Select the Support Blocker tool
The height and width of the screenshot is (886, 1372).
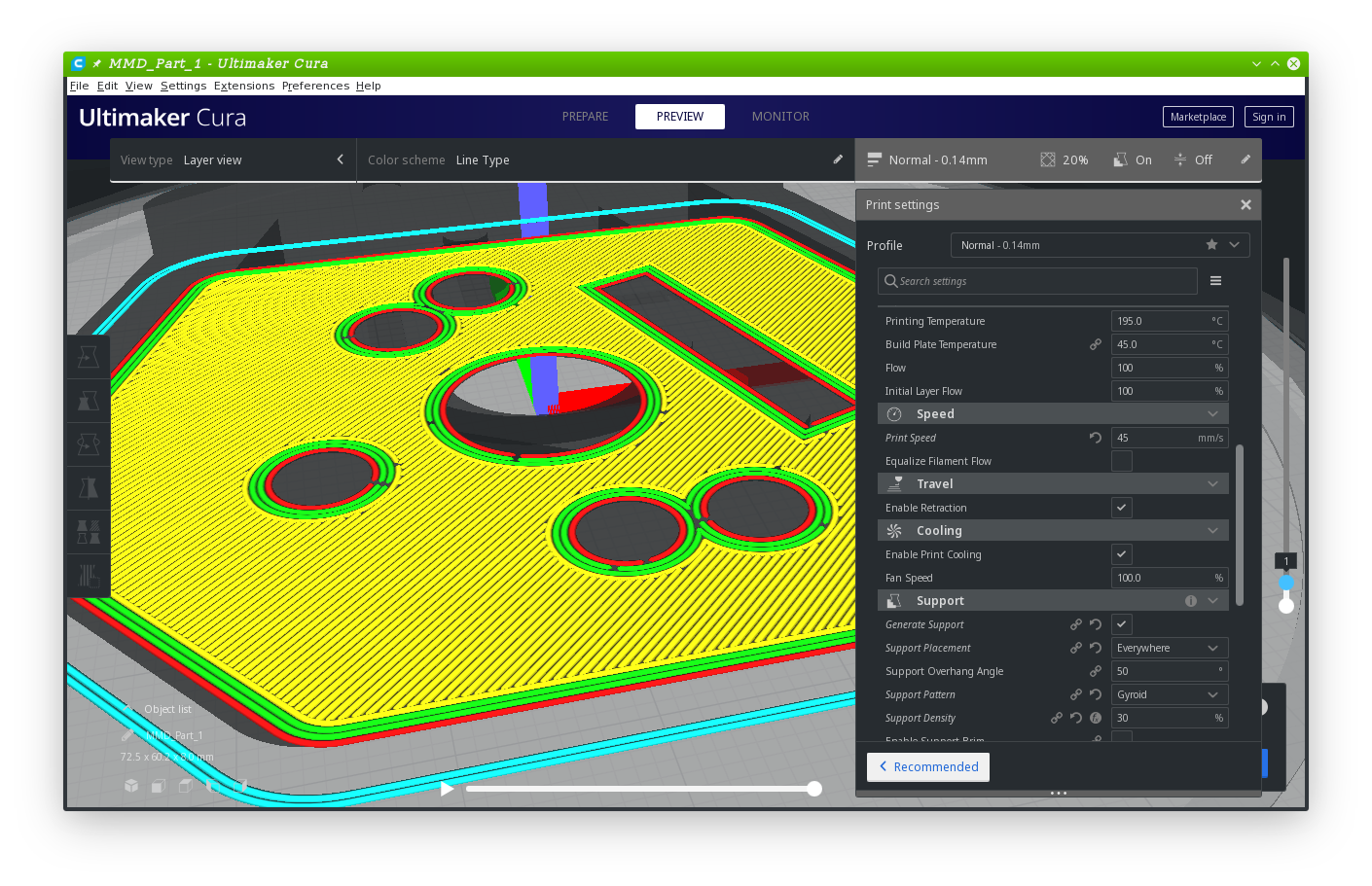pyautogui.click(x=89, y=575)
